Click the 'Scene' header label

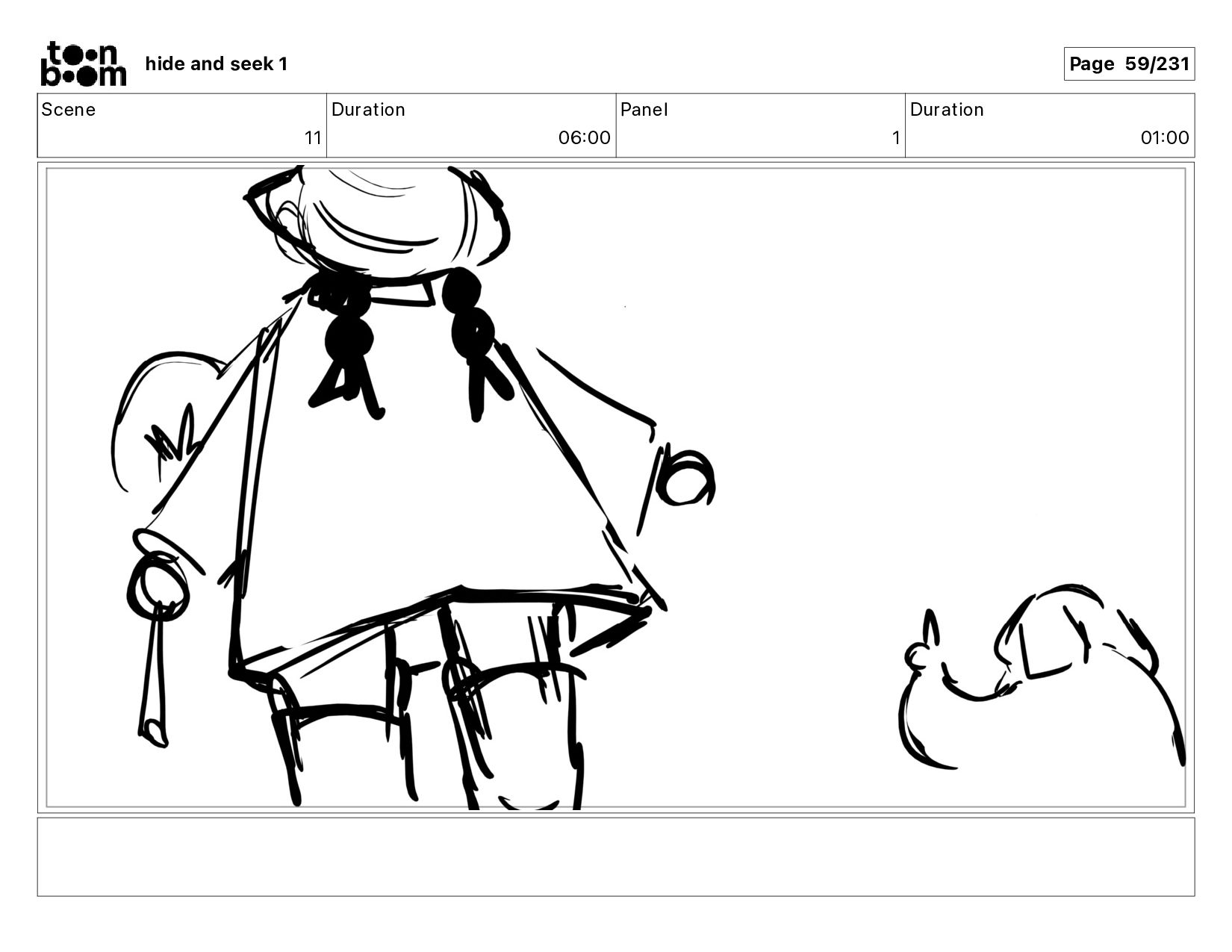69,110
